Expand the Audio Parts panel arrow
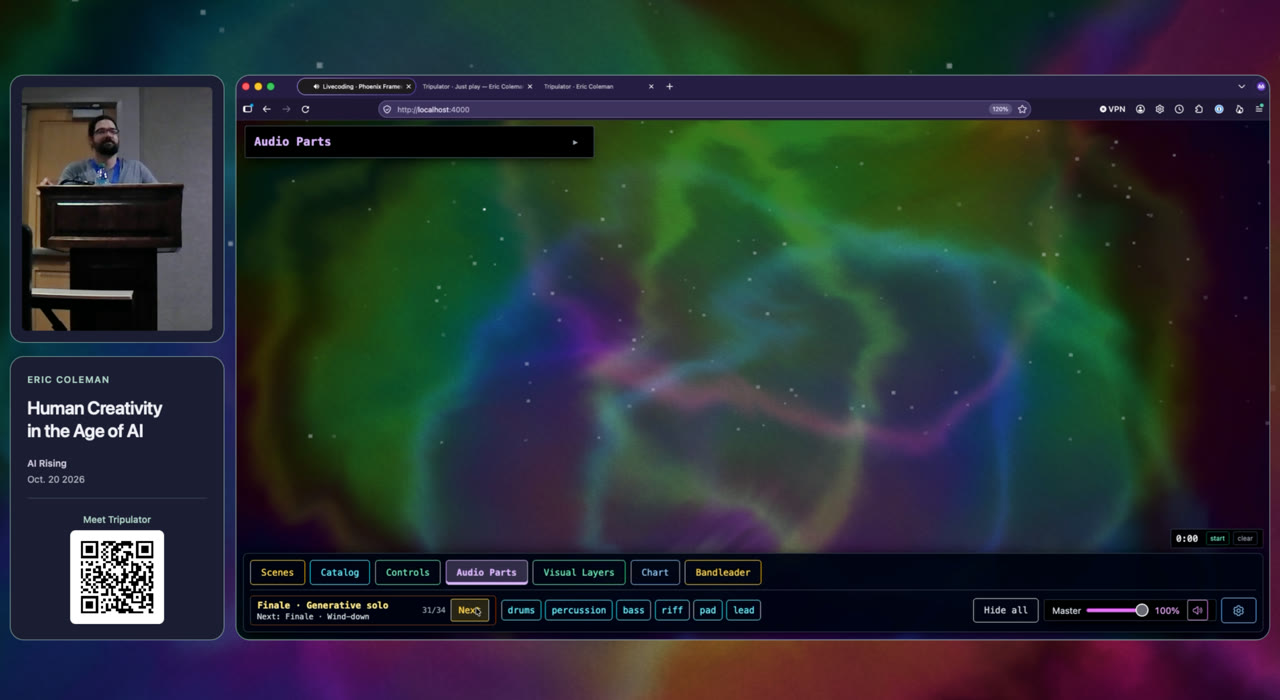Image resolution: width=1280 pixels, height=700 pixels. click(x=575, y=142)
